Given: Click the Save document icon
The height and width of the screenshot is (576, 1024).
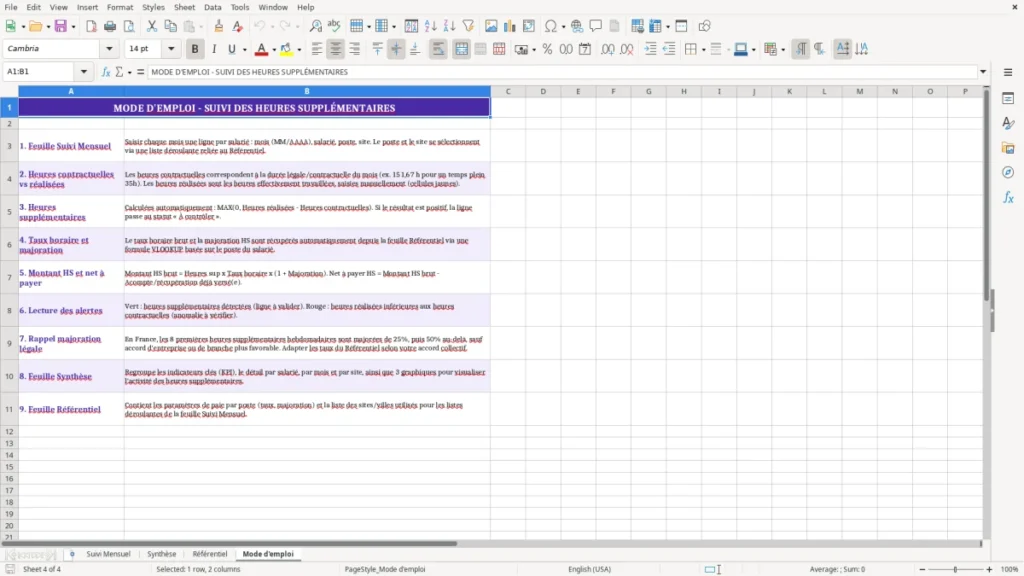Looking at the screenshot, I should 61,26.
